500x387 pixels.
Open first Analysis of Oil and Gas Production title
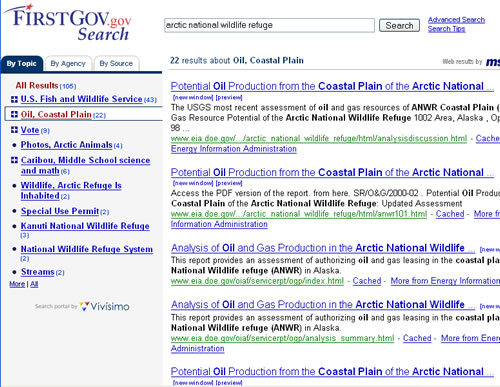323,248
